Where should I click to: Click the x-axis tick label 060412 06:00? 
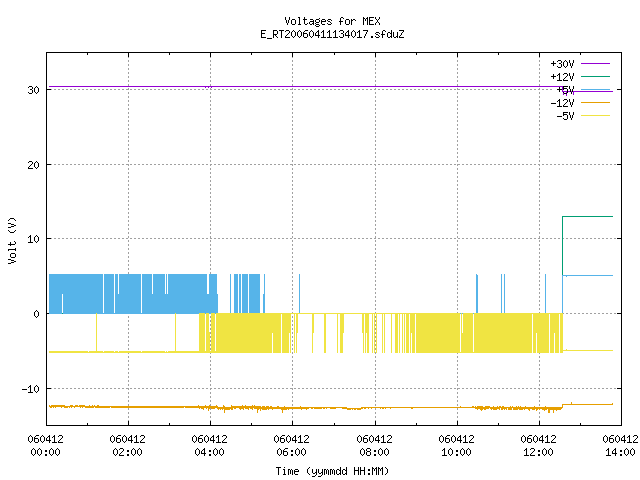tap(291, 445)
